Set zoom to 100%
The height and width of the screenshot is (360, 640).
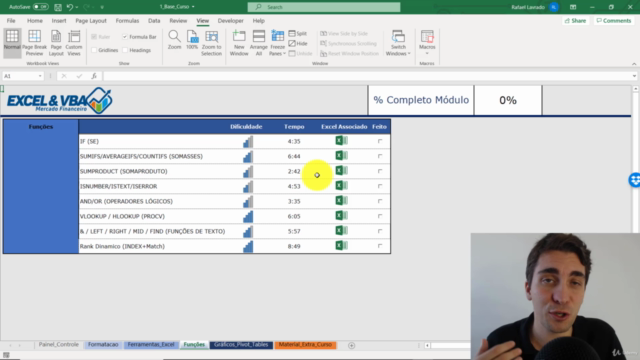pyautogui.click(x=192, y=40)
